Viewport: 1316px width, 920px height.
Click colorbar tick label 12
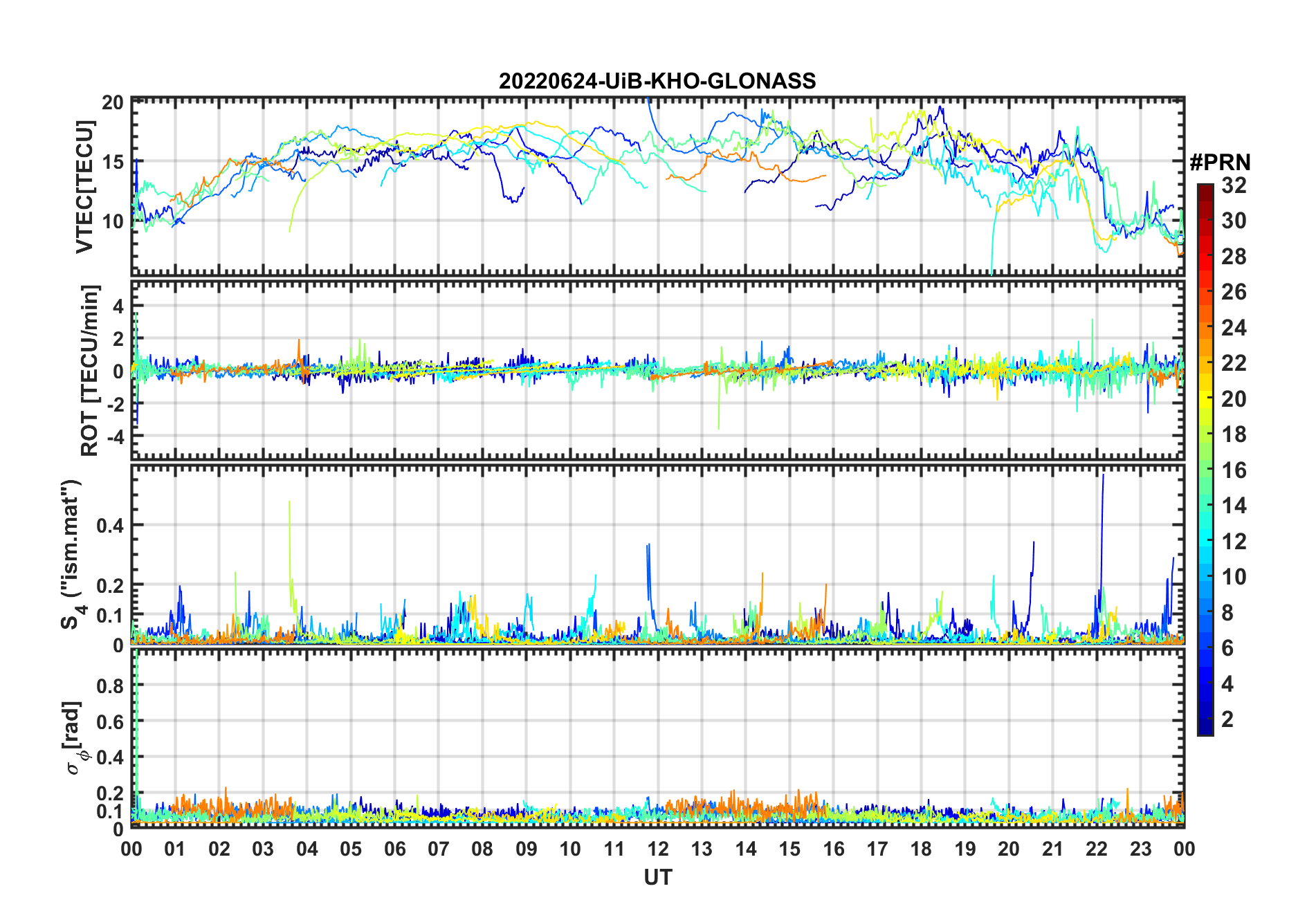[1234, 542]
